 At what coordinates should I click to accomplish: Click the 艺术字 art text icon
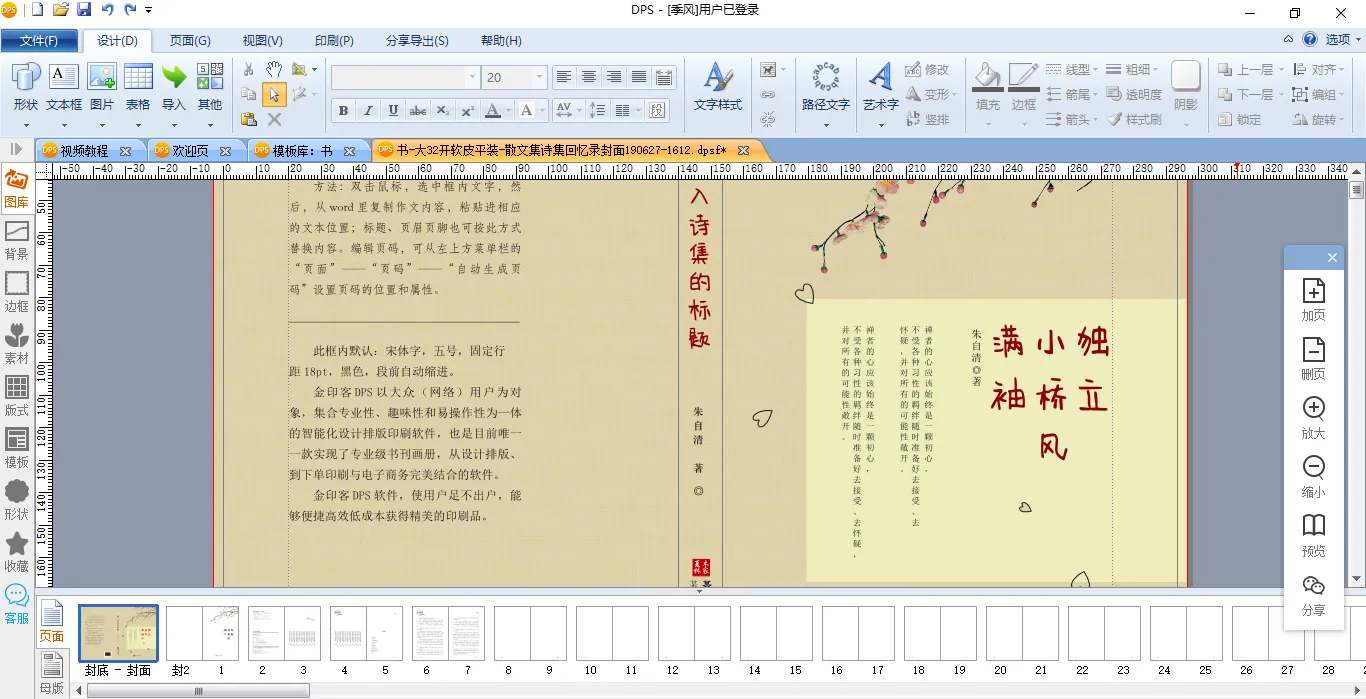(880, 86)
